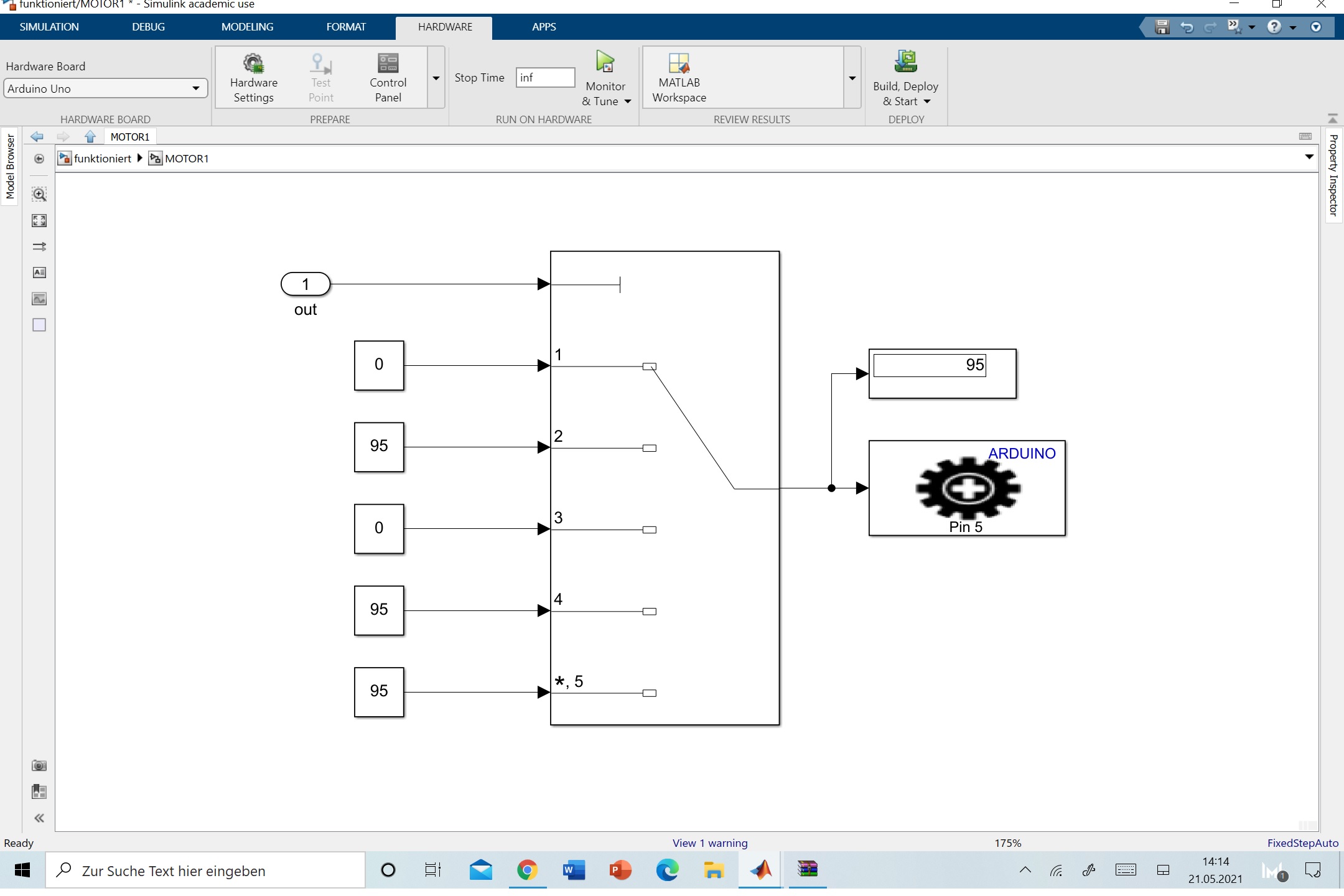
Task: Navigate up to parent with arrow icon
Action: pos(90,137)
